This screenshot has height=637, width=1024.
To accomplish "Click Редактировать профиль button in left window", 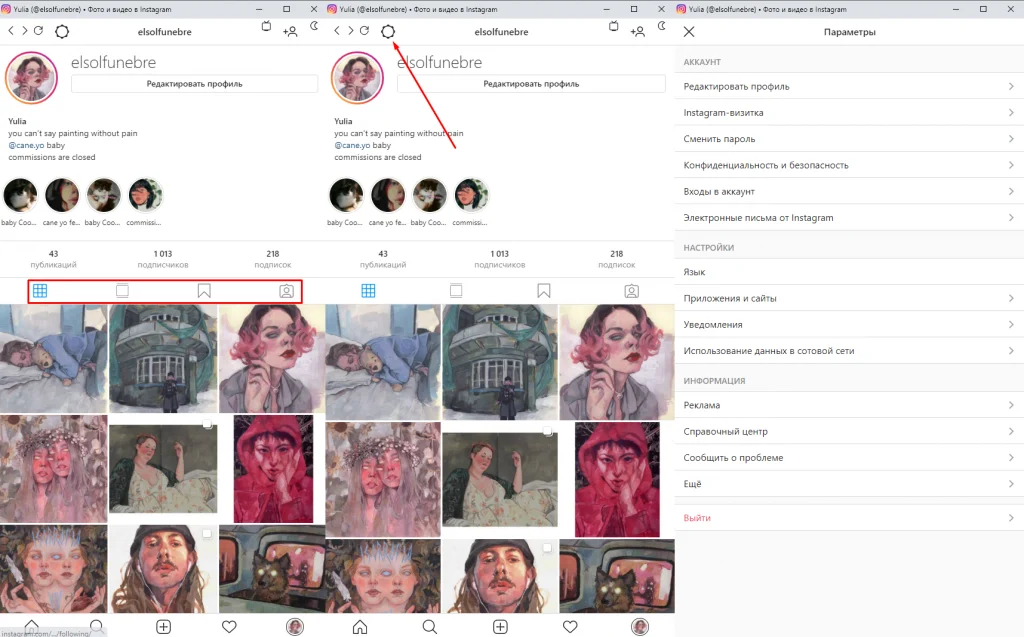I will click(195, 84).
